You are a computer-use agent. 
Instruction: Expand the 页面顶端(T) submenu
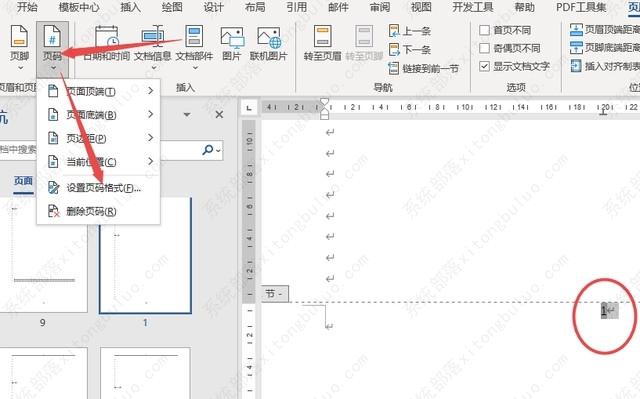pyautogui.click(x=98, y=91)
